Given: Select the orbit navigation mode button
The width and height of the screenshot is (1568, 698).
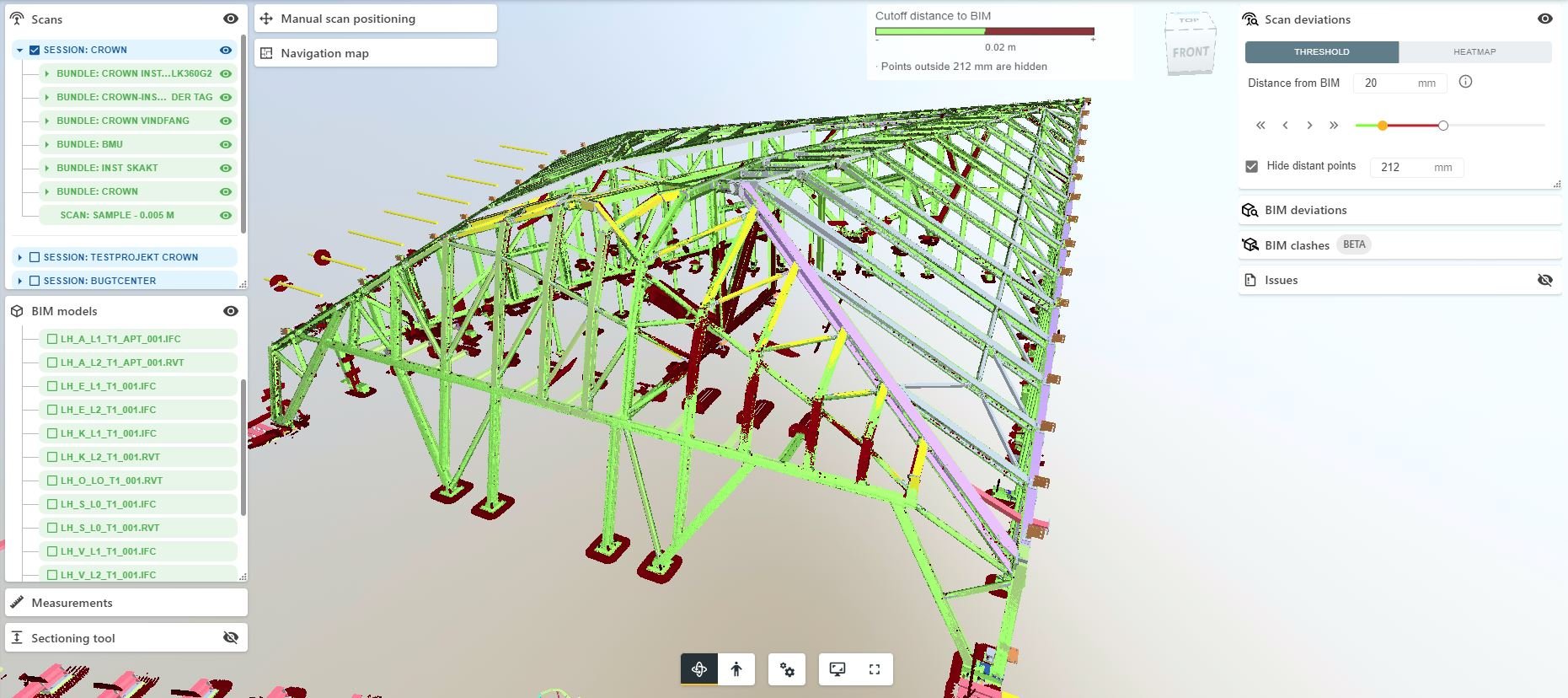Looking at the screenshot, I should [x=699, y=669].
